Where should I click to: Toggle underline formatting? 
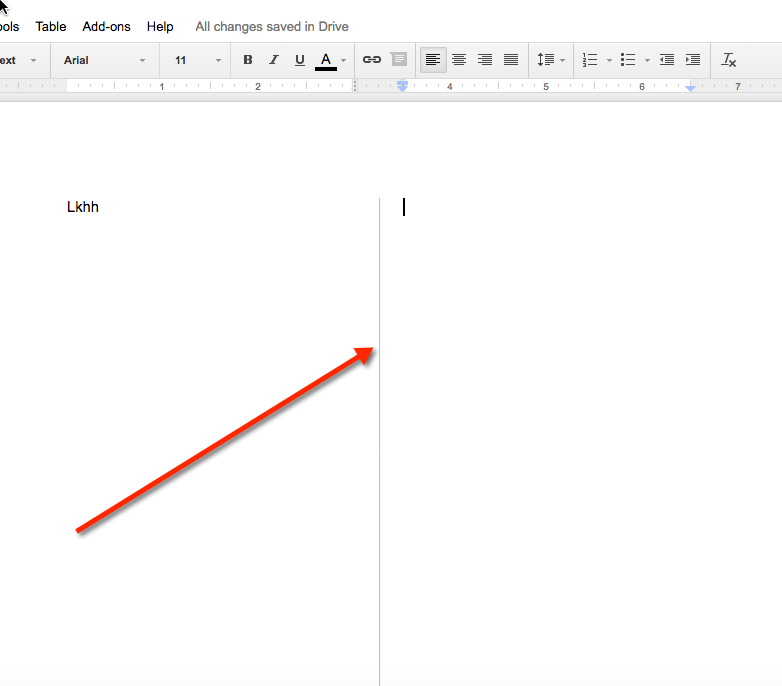pyautogui.click(x=299, y=60)
